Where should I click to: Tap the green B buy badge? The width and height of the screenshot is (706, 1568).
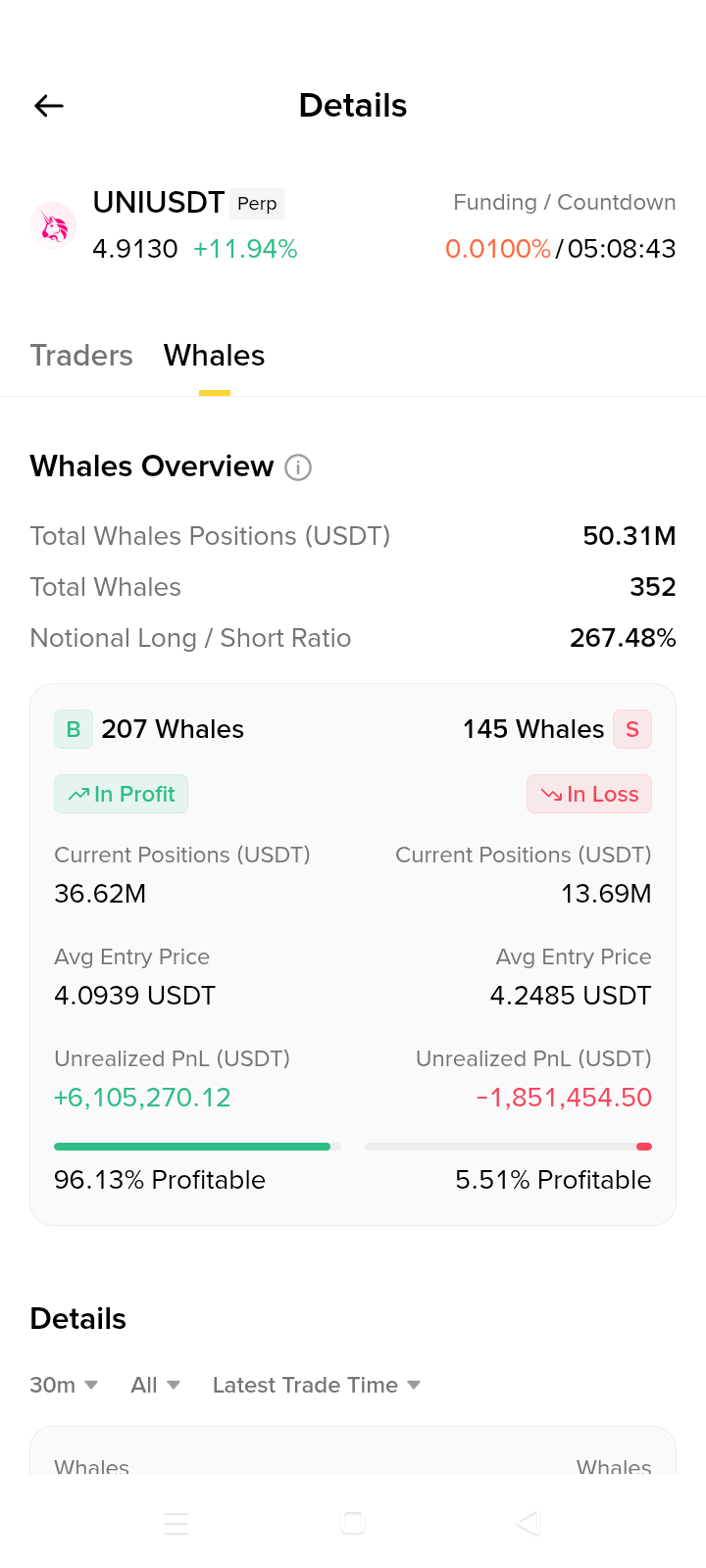[x=74, y=729]
